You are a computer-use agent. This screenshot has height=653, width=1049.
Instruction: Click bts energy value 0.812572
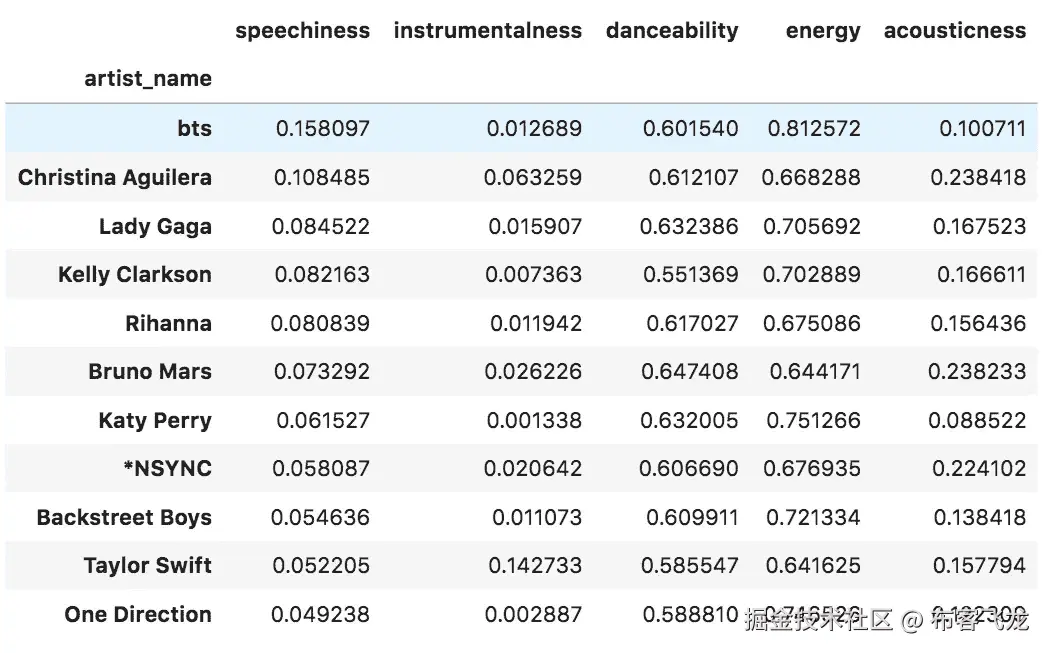coord(814,129)
